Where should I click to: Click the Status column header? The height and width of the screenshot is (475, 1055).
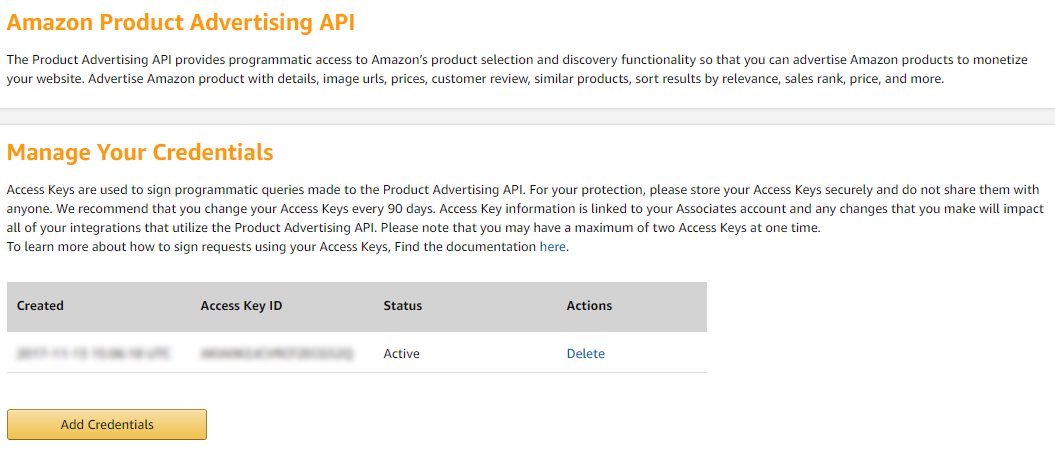coord(402,305)
